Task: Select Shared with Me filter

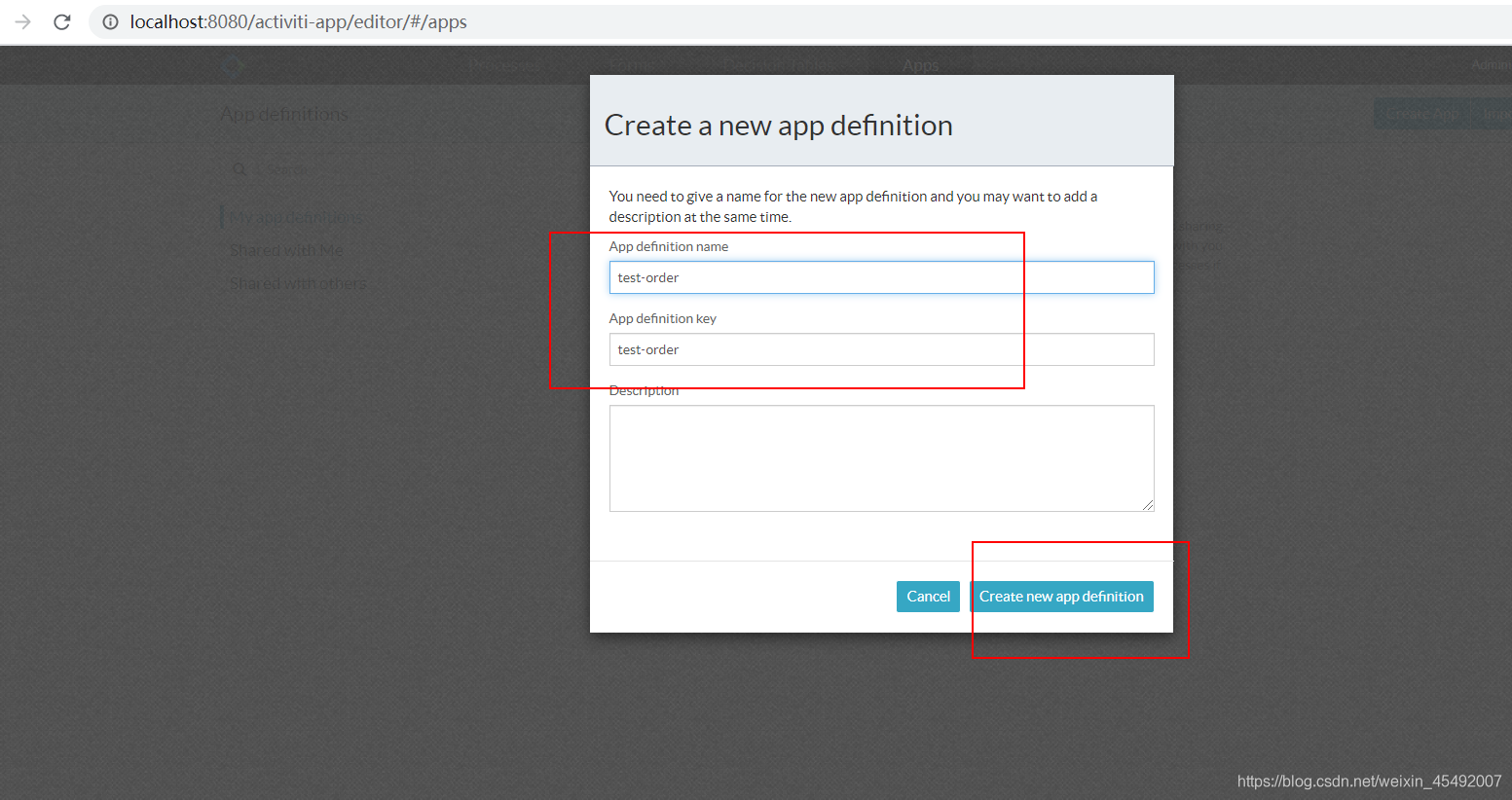Action: [x=286, y=250]
